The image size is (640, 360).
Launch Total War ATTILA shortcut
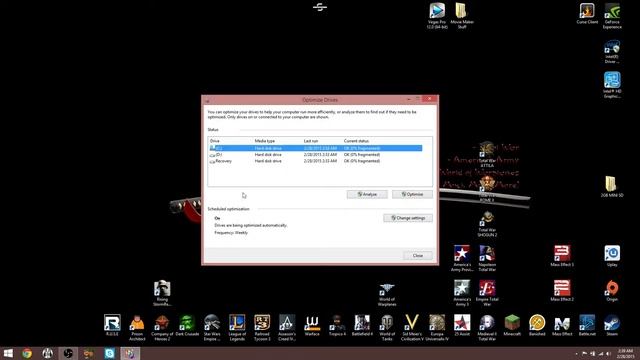point(487,154)
